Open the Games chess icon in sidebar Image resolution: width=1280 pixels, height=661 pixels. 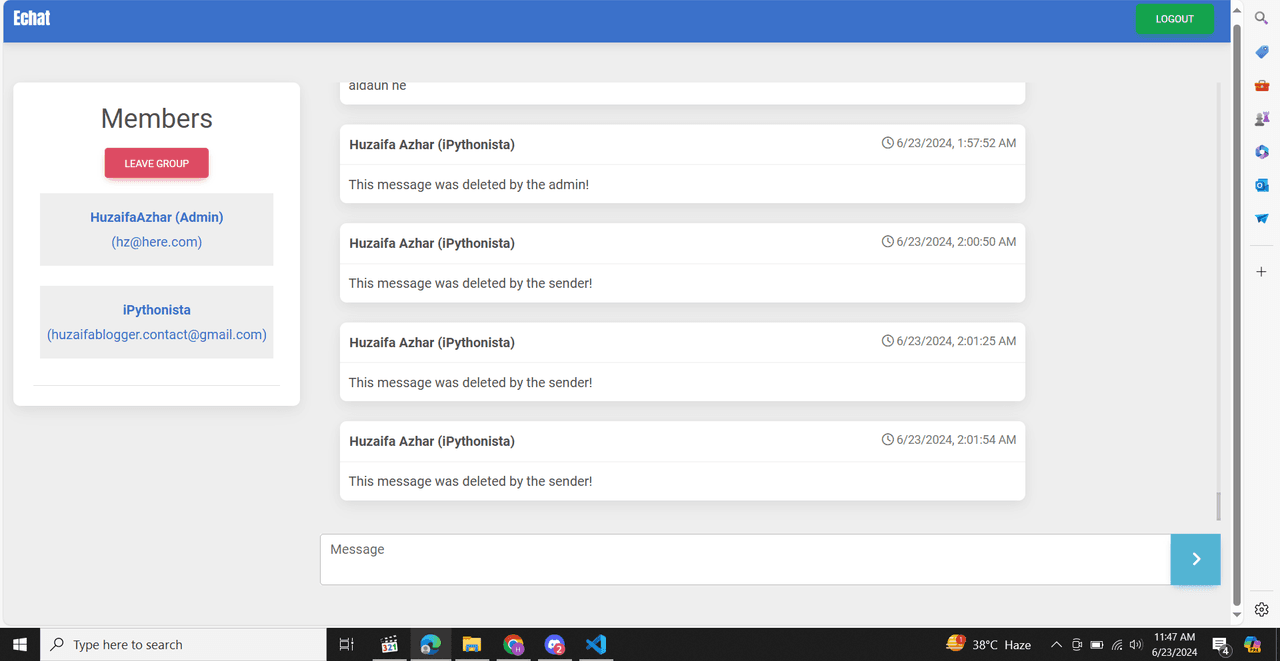1262,119
